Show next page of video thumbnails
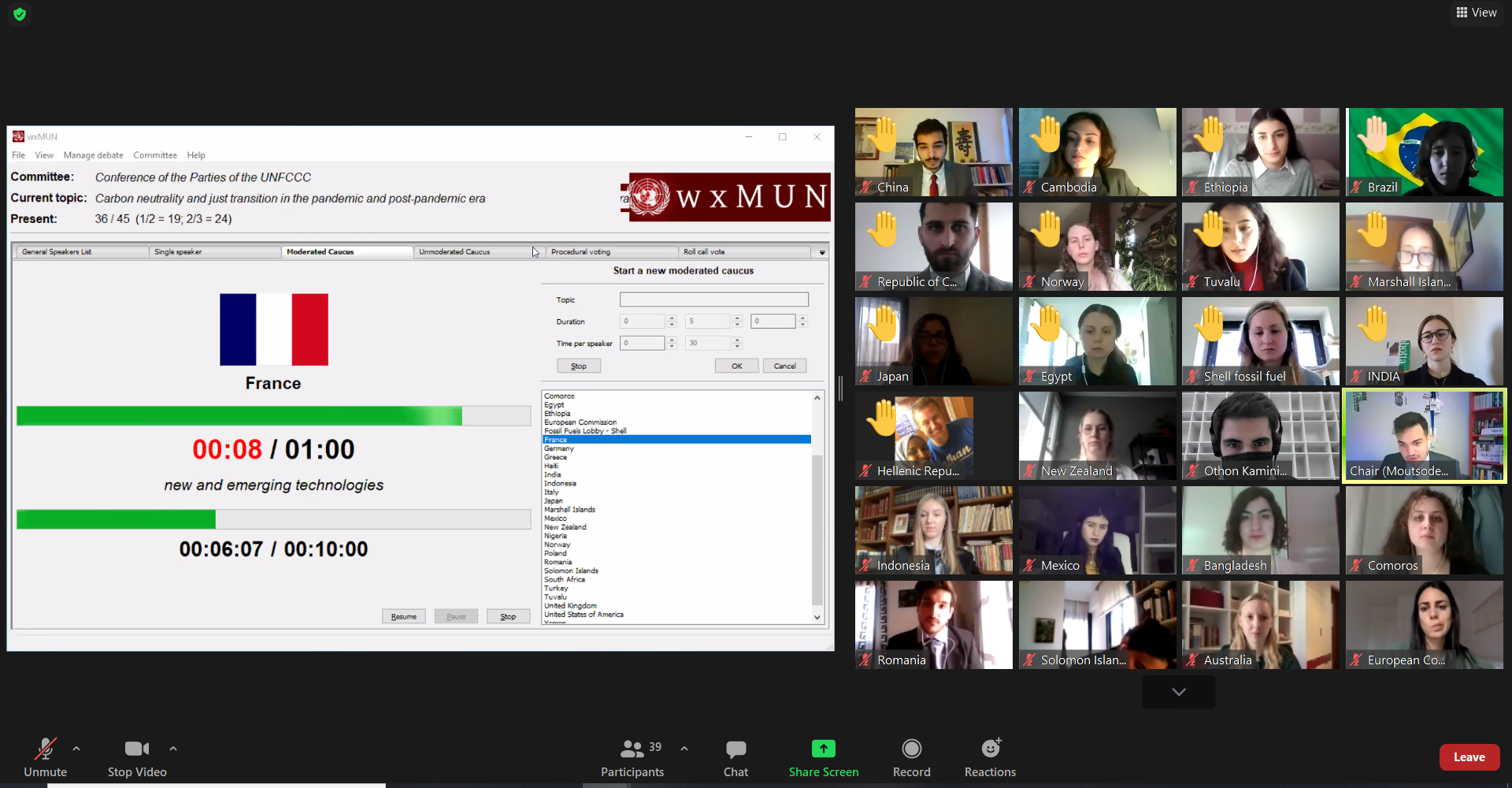Screen dimensions: 1512x788 click(1178, 692)
